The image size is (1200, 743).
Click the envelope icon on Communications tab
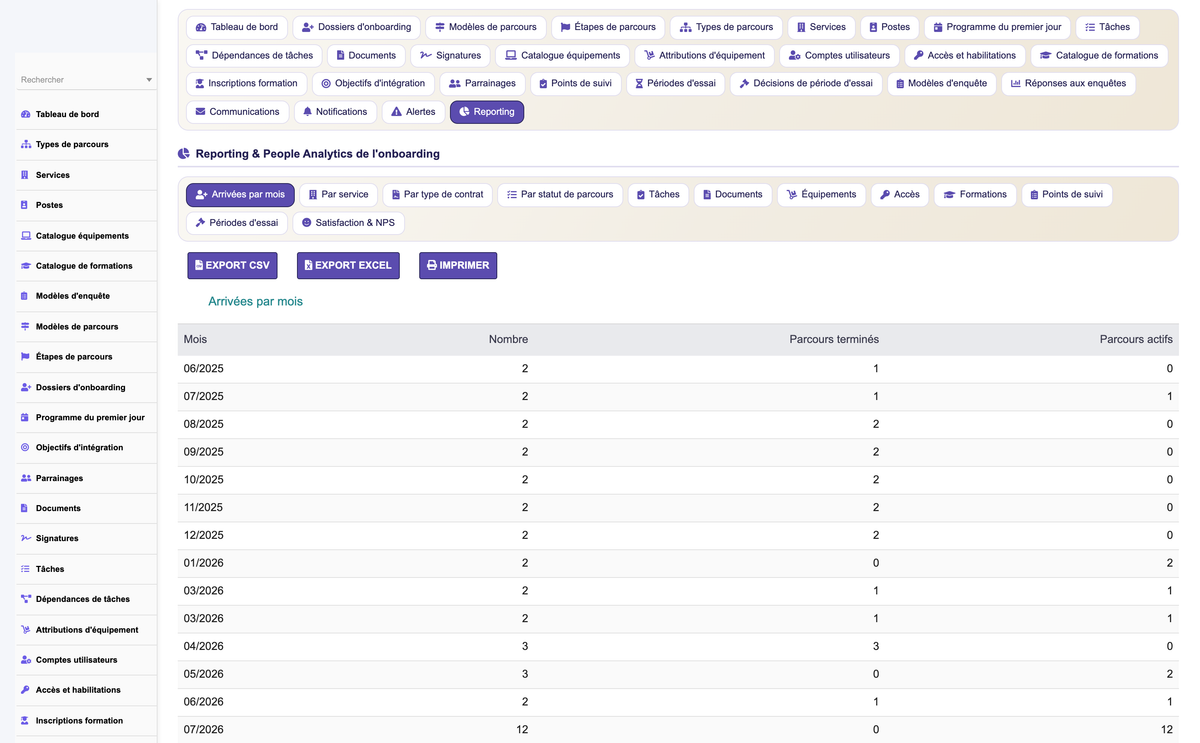point(200,112)
